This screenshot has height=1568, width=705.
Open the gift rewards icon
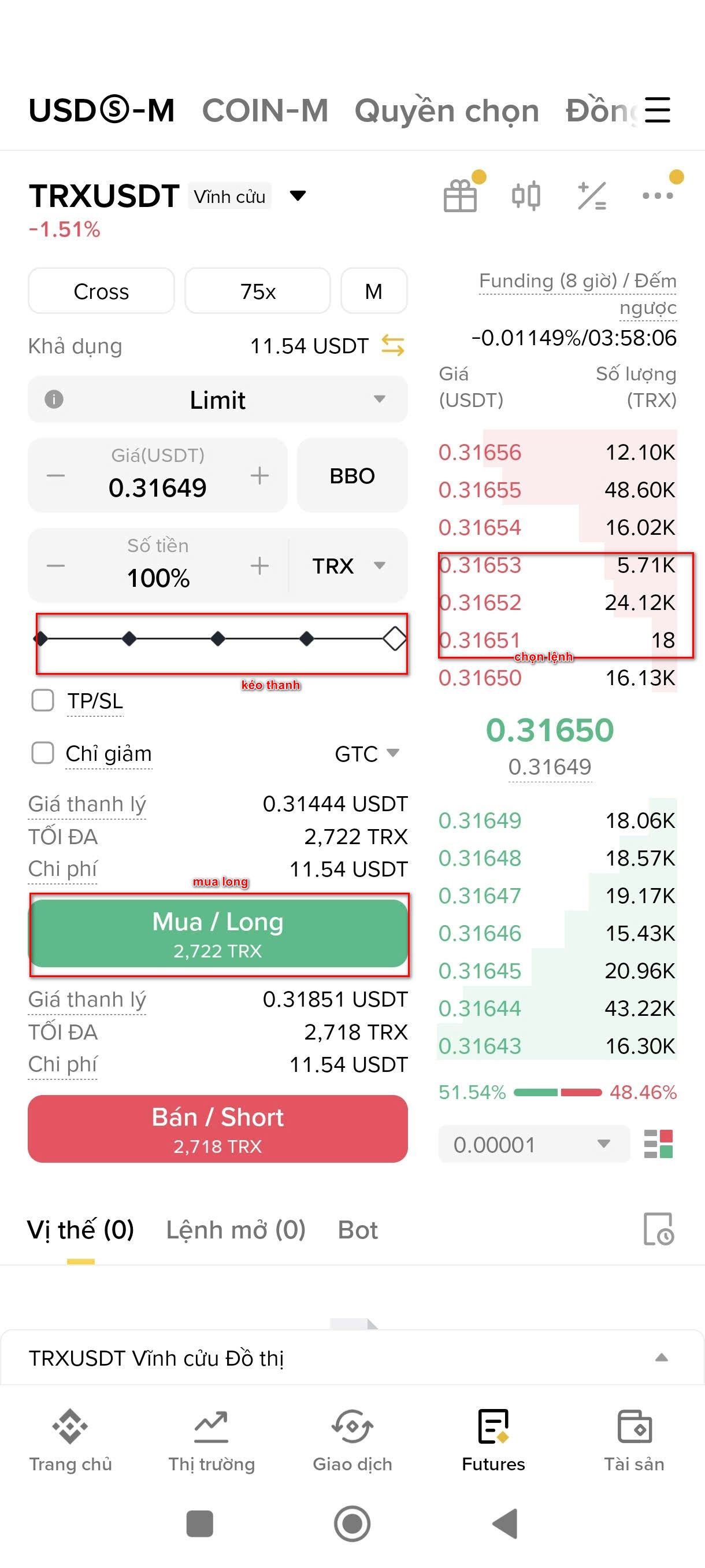[461, 195]
